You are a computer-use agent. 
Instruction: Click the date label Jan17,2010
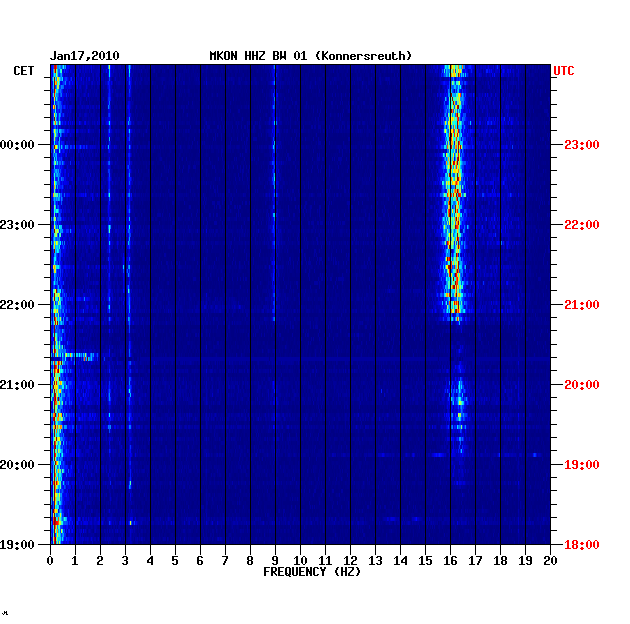pyautogui.click(x=84, y=56)
